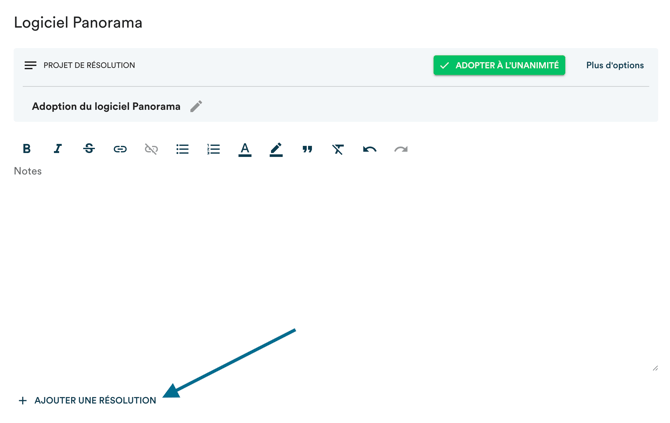Grab the notes field resize handle
The height and width of the screenshot is (423, 670).
coord(655,368)
